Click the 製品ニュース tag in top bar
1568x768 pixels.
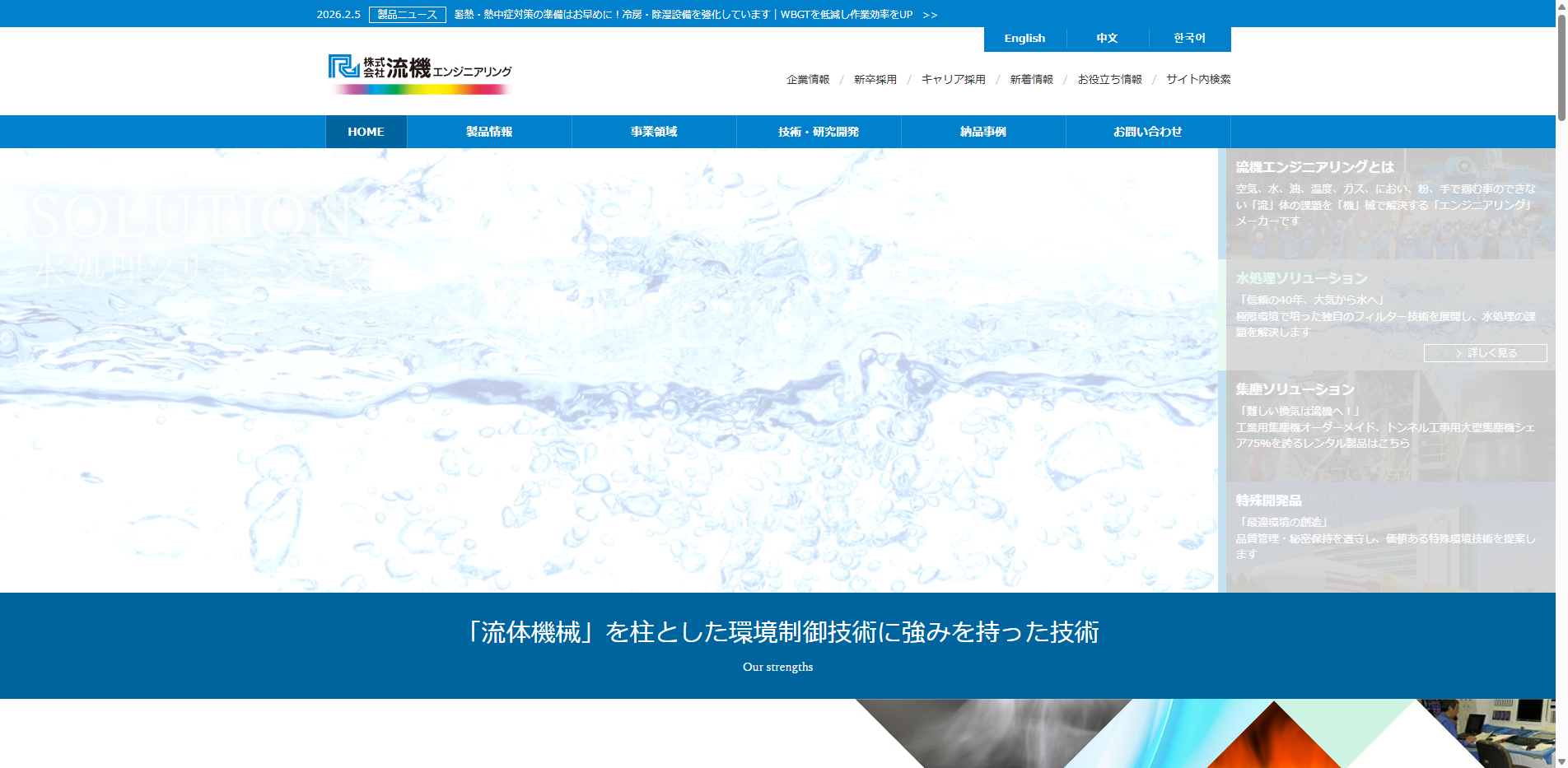point(408,15)
